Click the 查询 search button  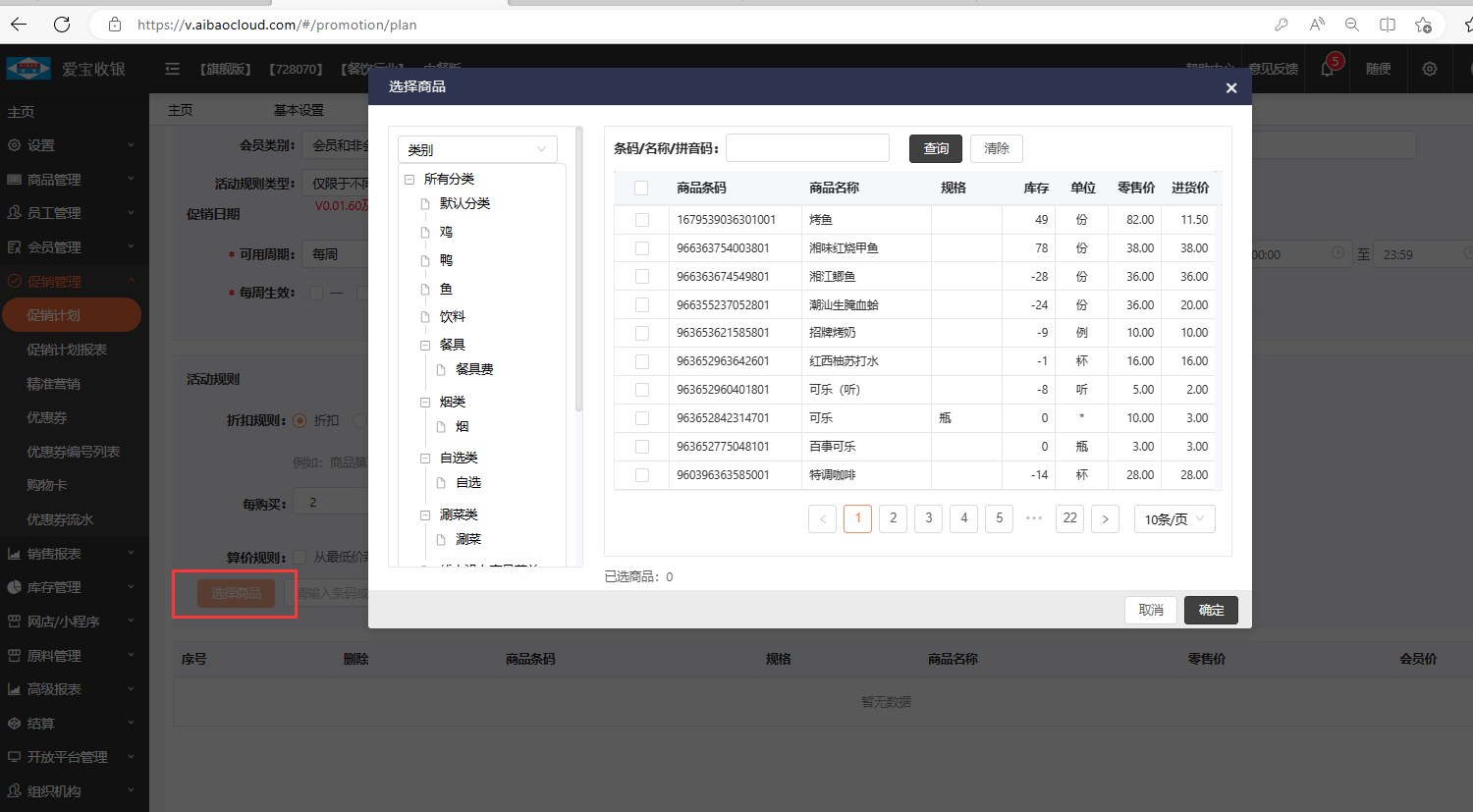coord(935,148)
